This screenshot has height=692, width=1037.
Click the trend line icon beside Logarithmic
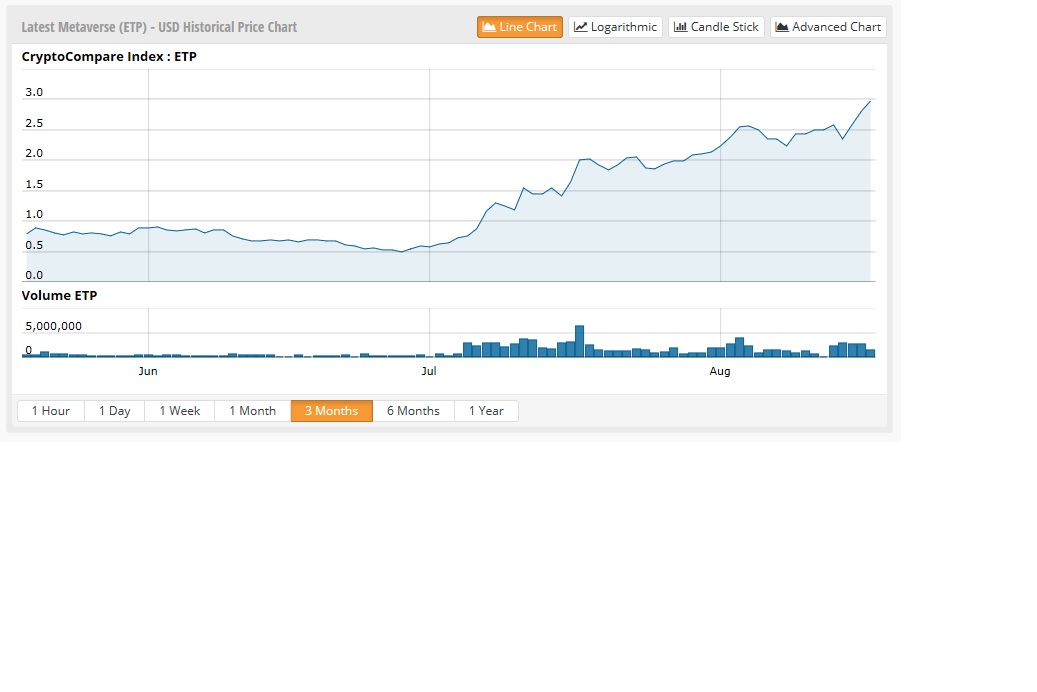(x=581, y=27)
